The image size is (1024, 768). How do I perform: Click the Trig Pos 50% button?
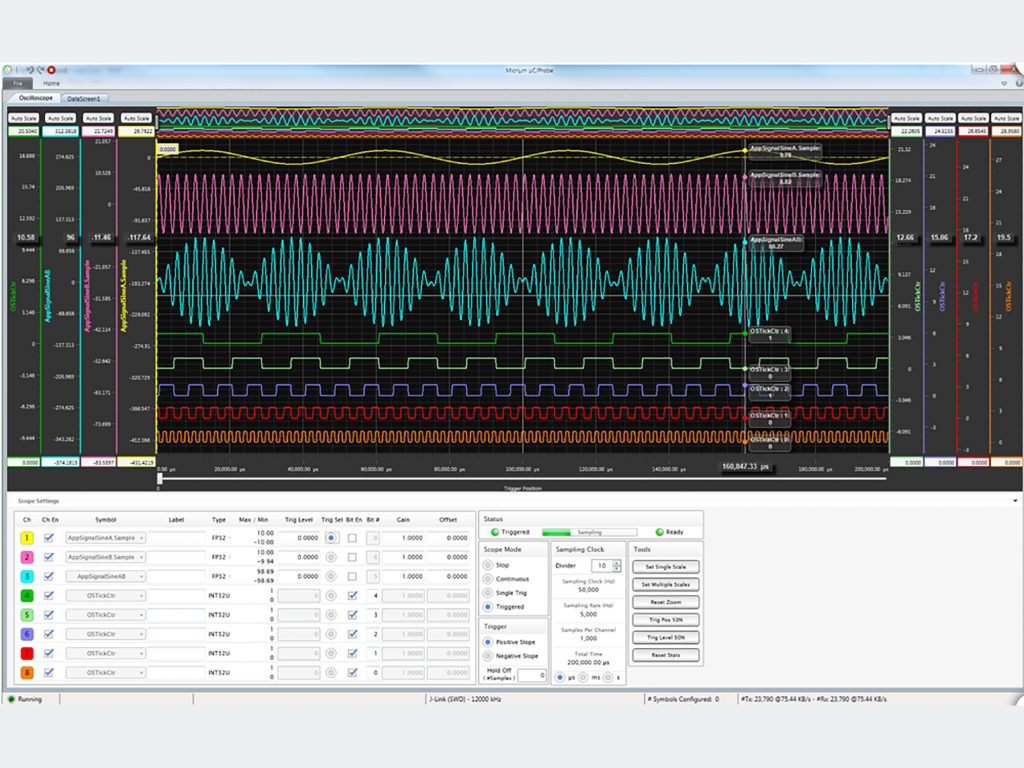pyautogui.click(x=665, y=620)
